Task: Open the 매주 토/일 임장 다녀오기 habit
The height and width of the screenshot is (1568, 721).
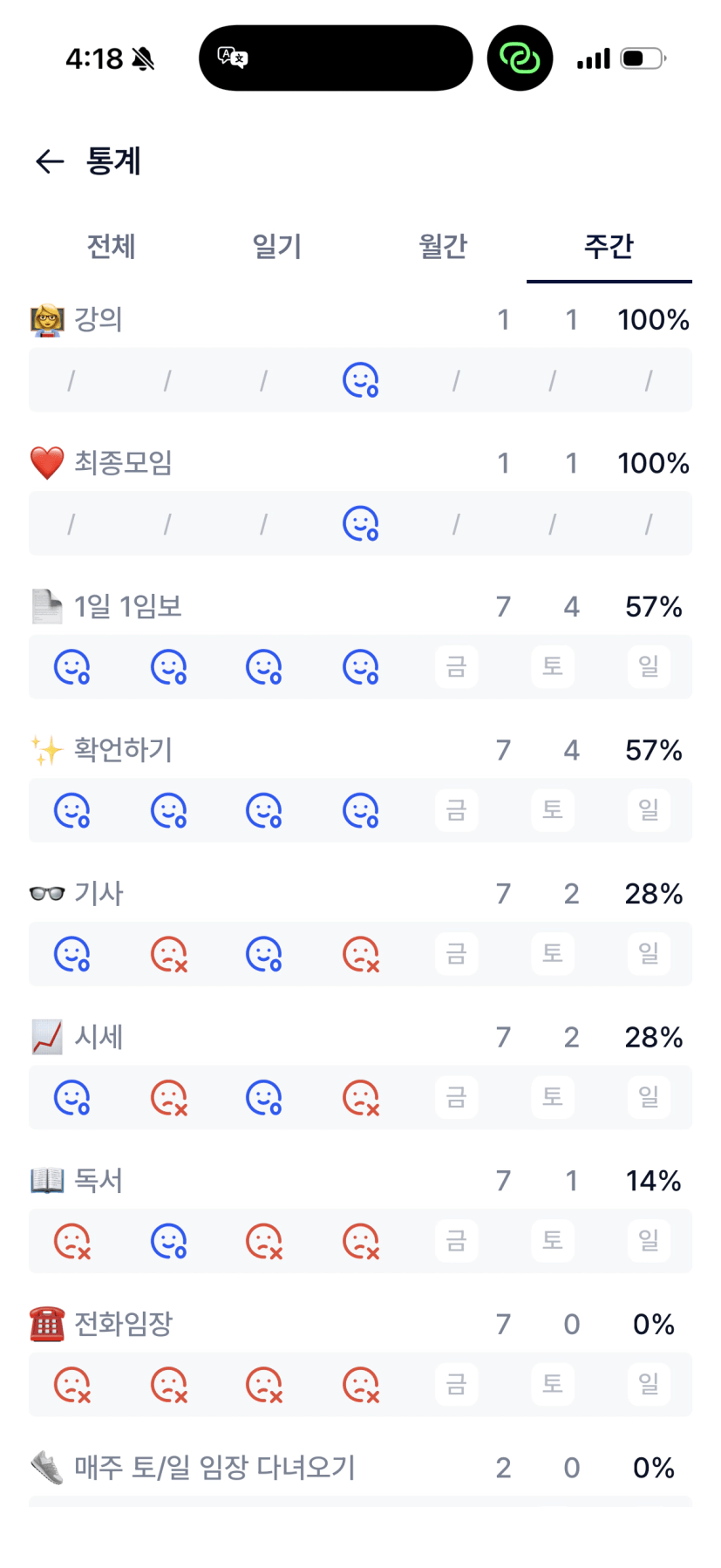Action: point(214,1468)
